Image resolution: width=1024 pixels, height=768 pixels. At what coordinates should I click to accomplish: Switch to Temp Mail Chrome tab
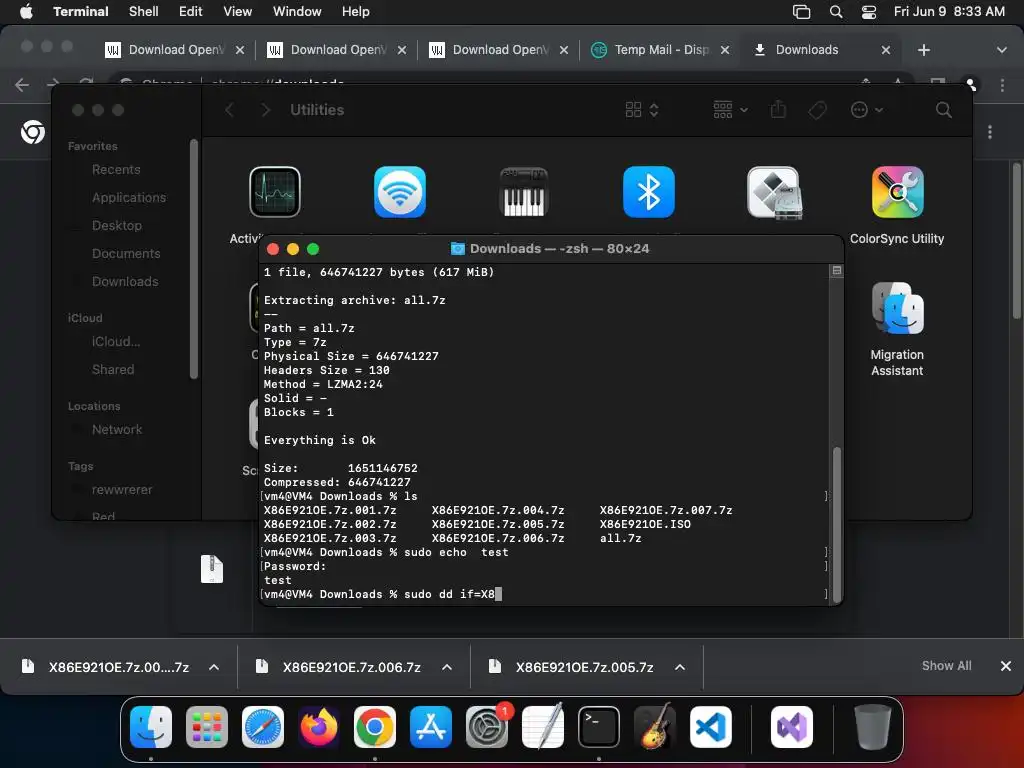660,50
